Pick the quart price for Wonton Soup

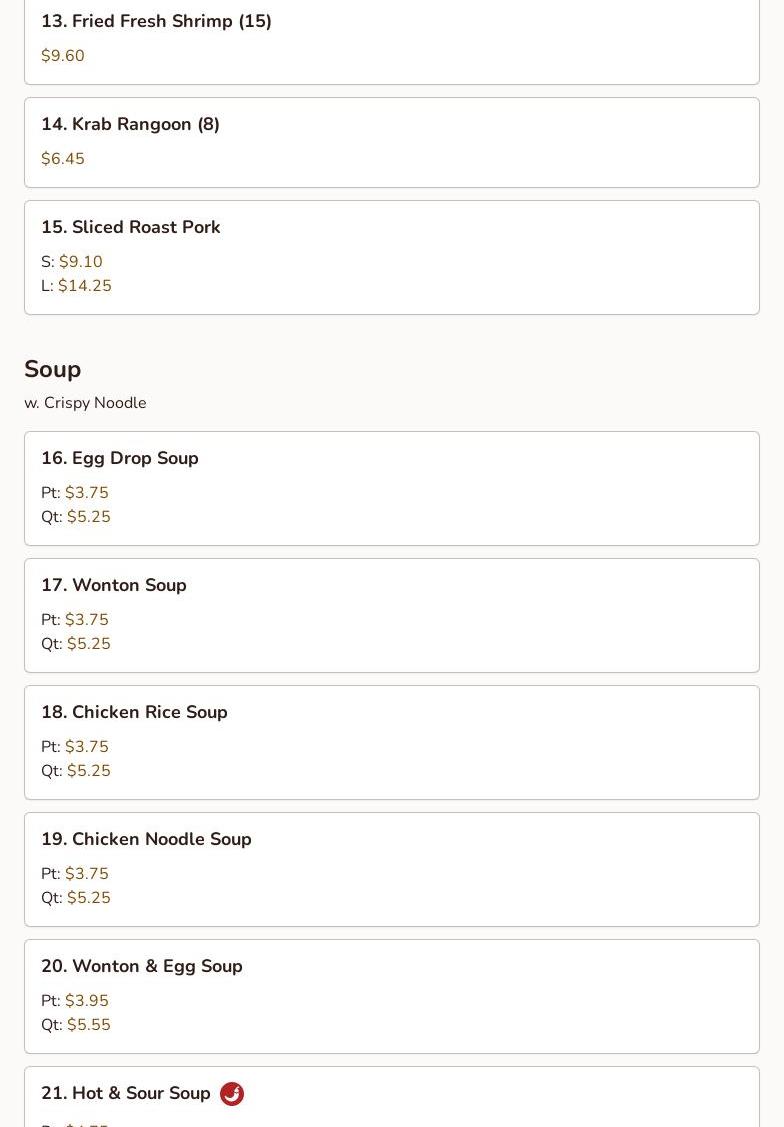(x=88, y=644)
